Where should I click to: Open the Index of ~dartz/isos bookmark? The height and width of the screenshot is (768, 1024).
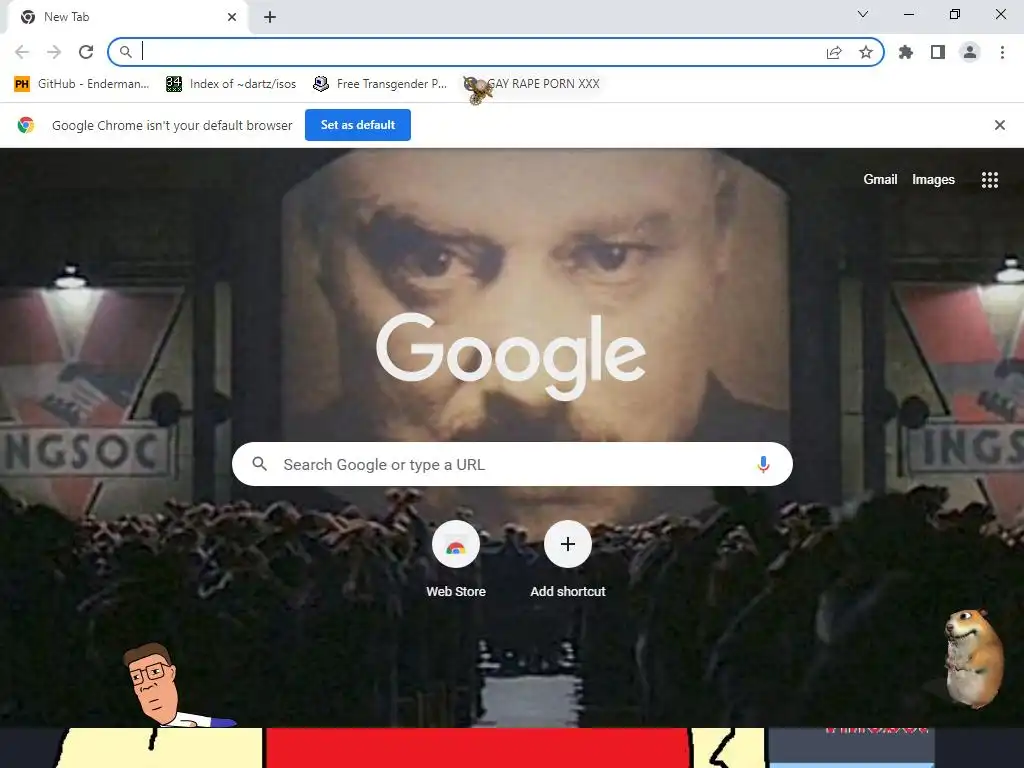[x=231, y=84]
